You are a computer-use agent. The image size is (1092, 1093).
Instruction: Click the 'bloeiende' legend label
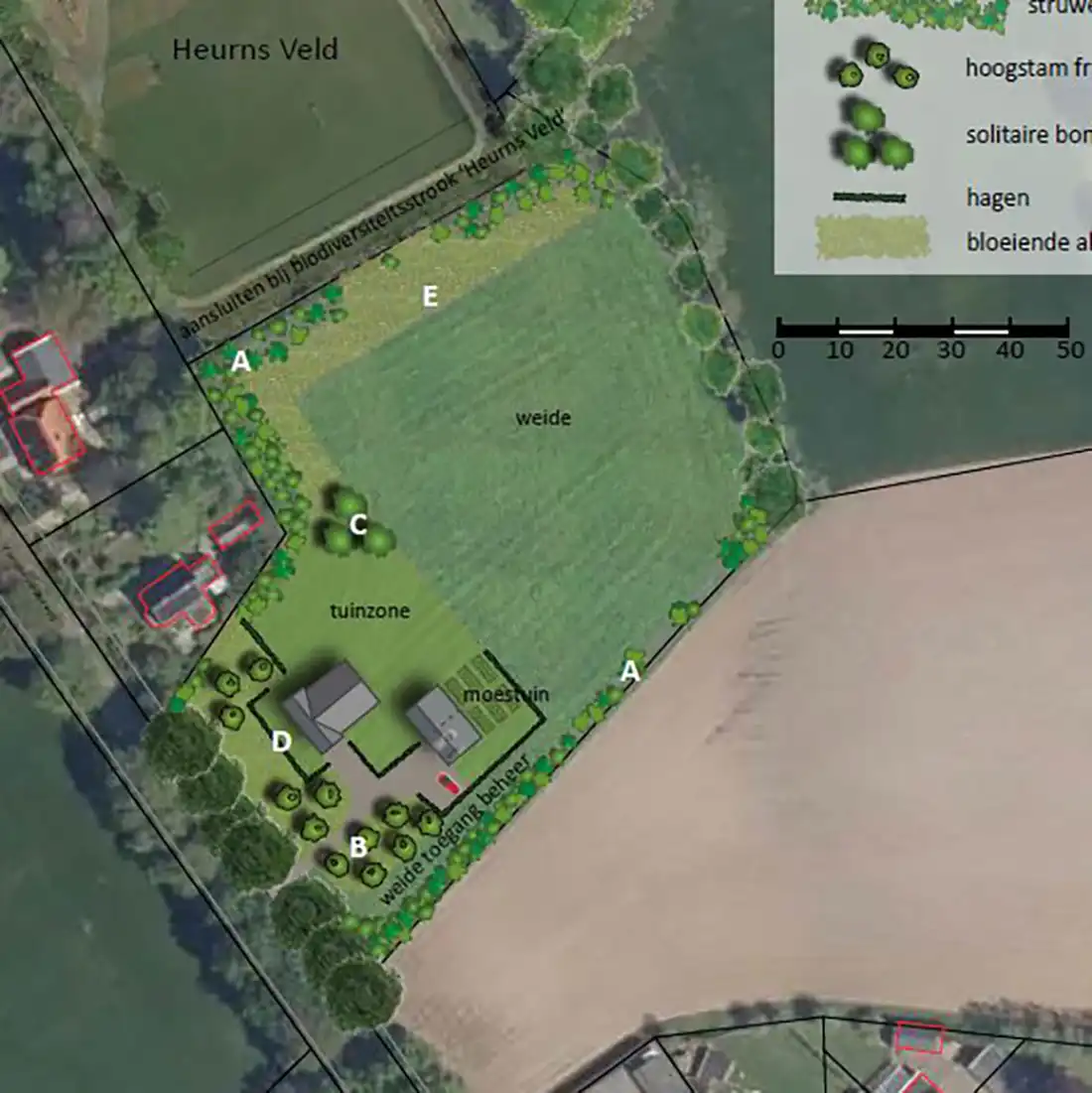pos(1009,242)
